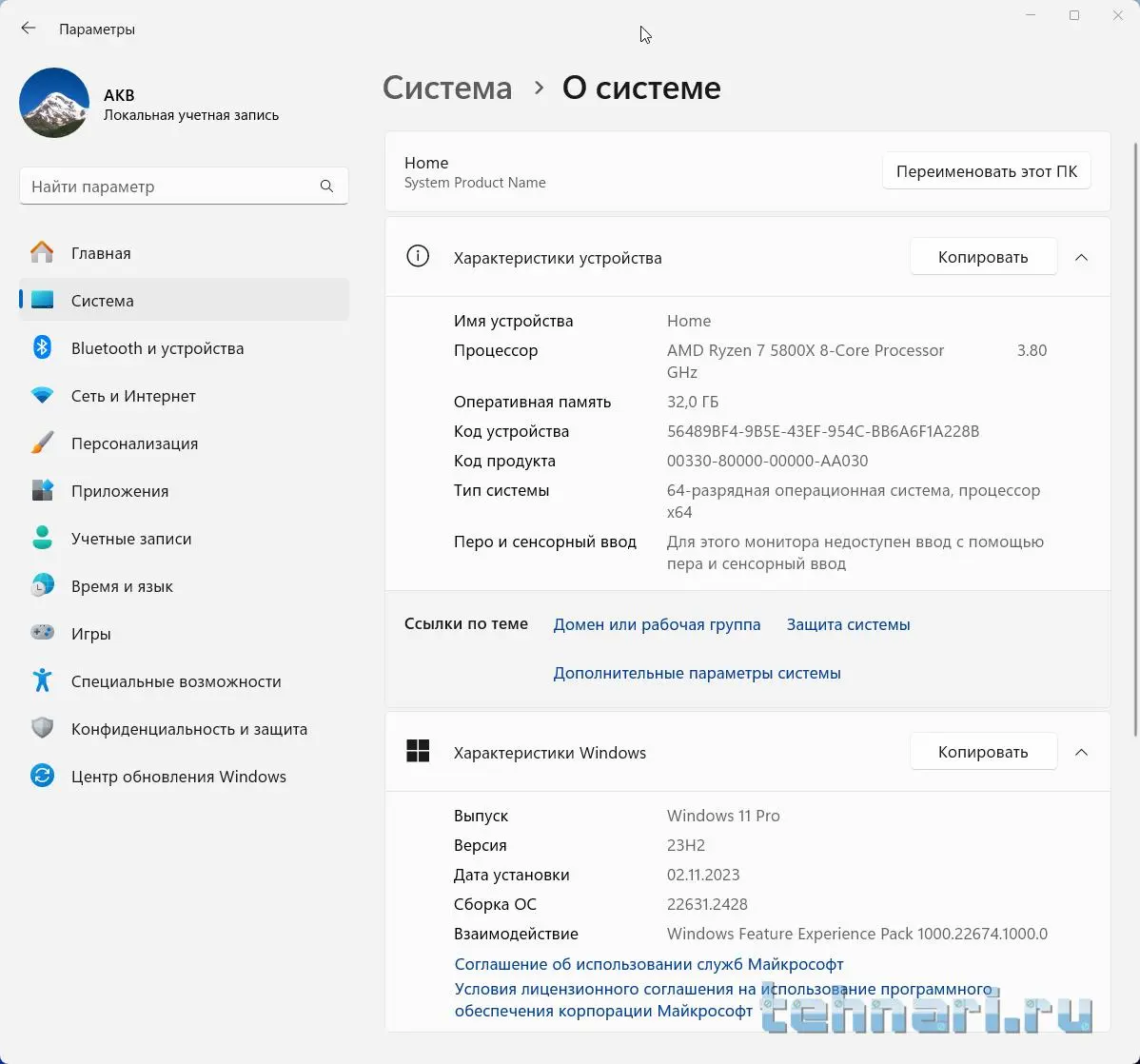
Task: Open Условия лицензионного соглашения link
Action: coord(722,1000)
